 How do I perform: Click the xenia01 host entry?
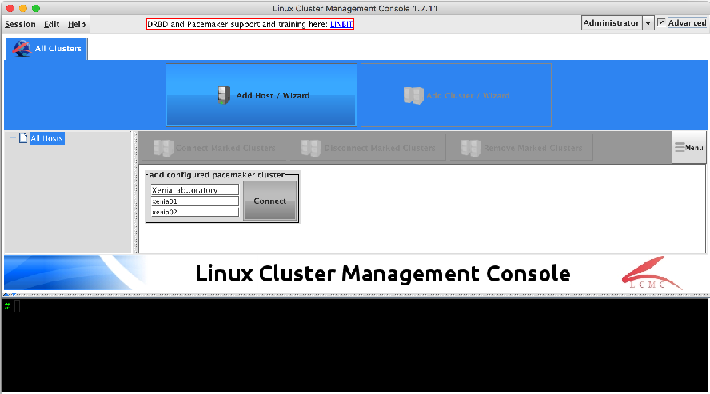(x=195, y=201)
